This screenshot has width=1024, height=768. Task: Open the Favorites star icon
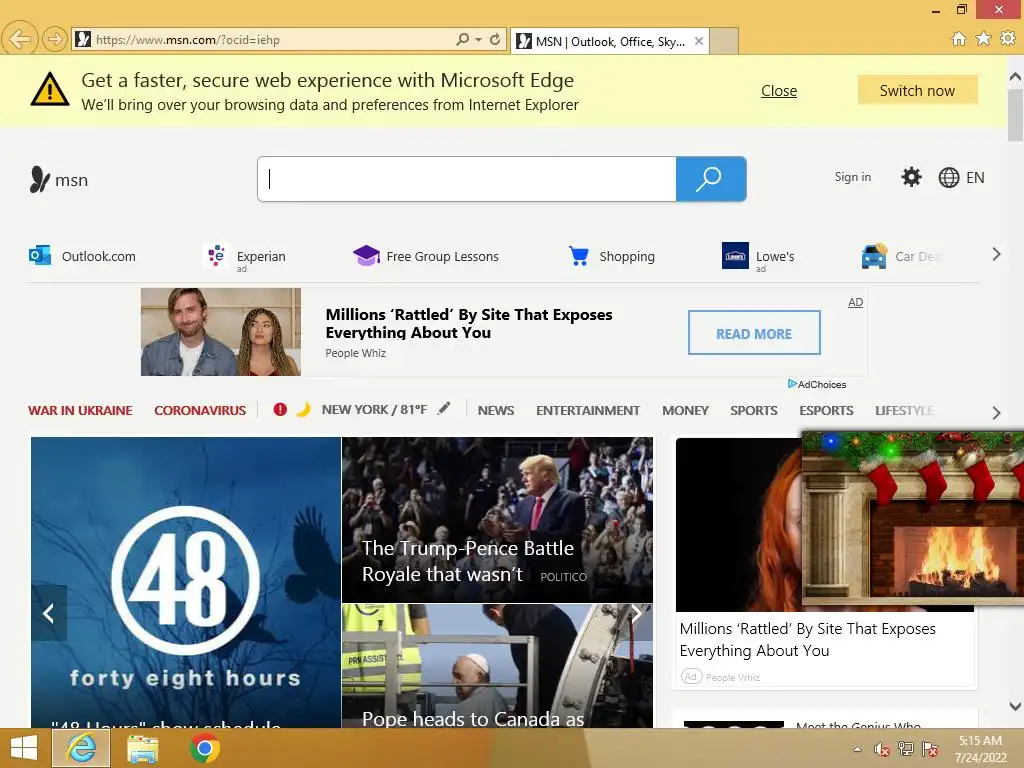pos(983,39)
